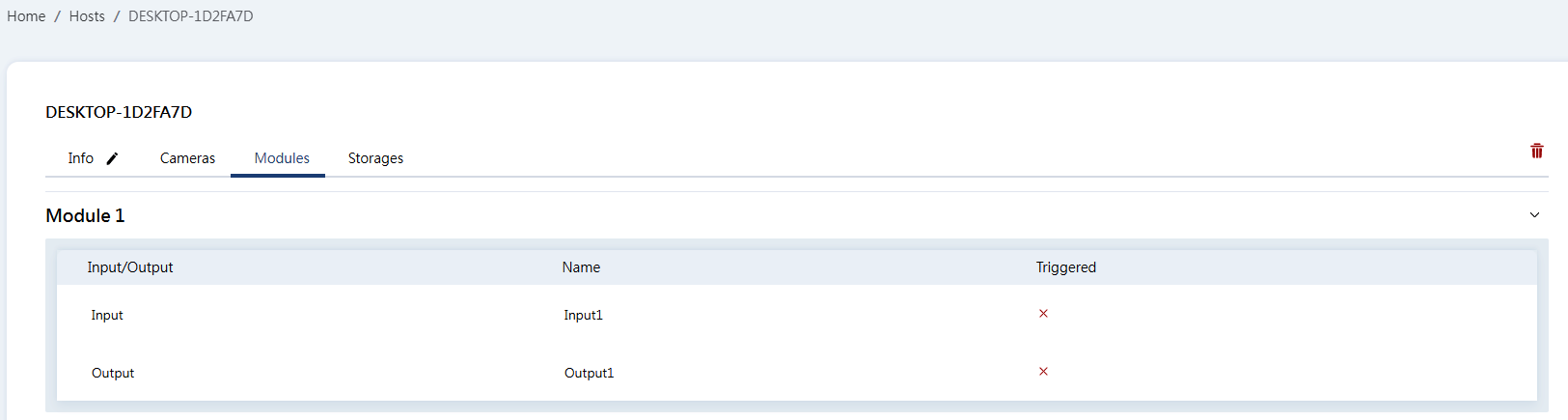Select the Input1 name cell
This screenshot has width=1568, height=420.
tap(583, 315)
